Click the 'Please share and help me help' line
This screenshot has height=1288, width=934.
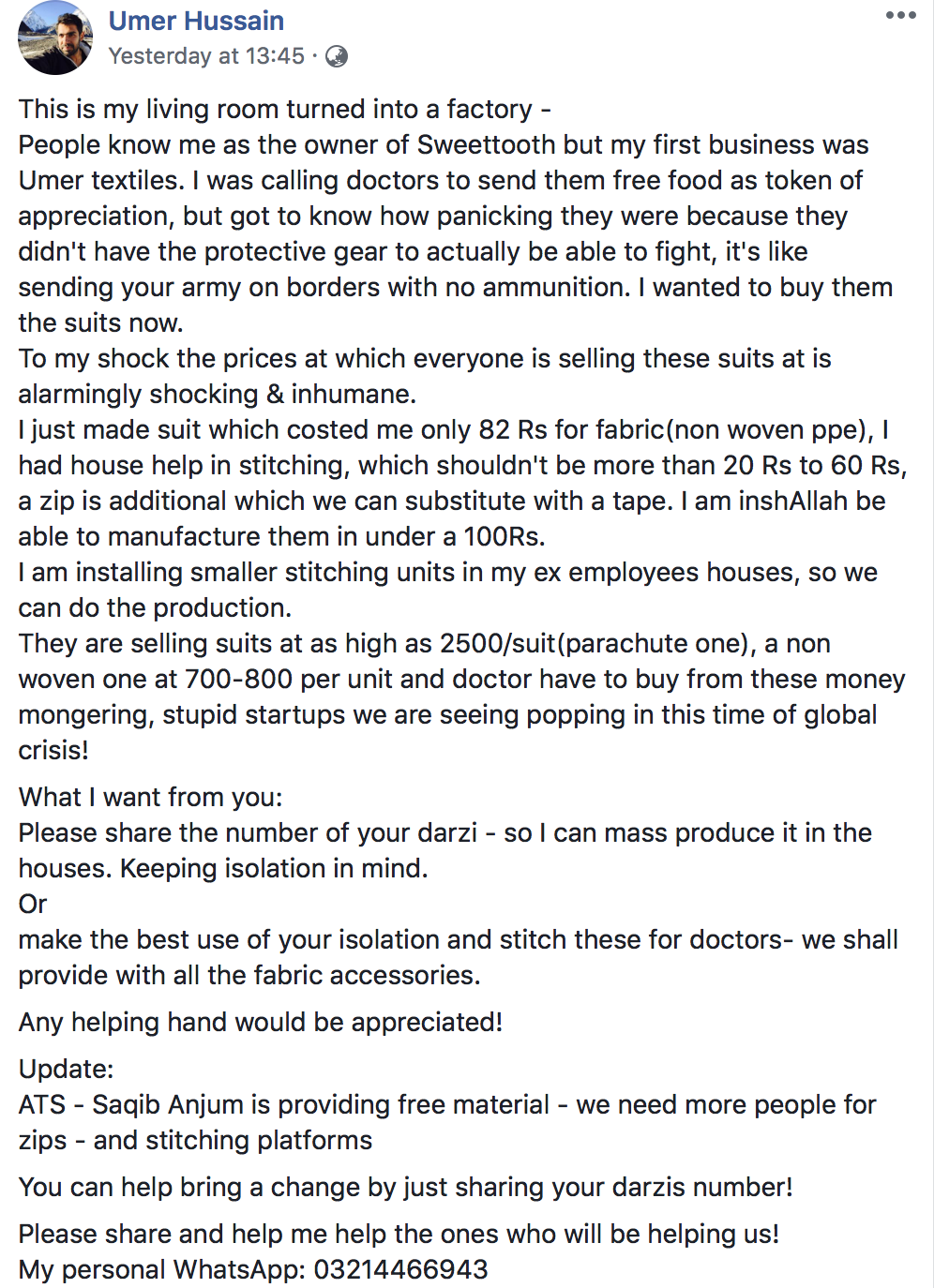pos(399,1234)
